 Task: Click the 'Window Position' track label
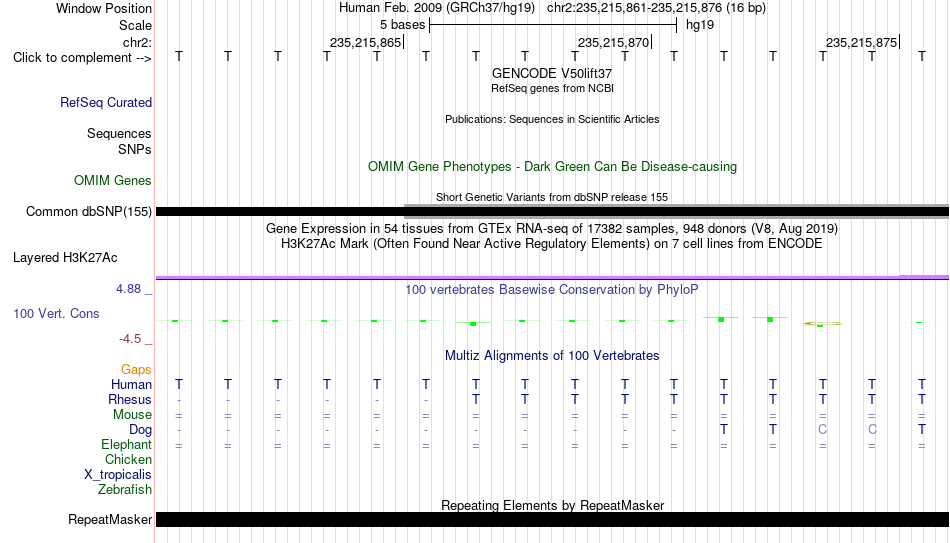tap(104, 8)
